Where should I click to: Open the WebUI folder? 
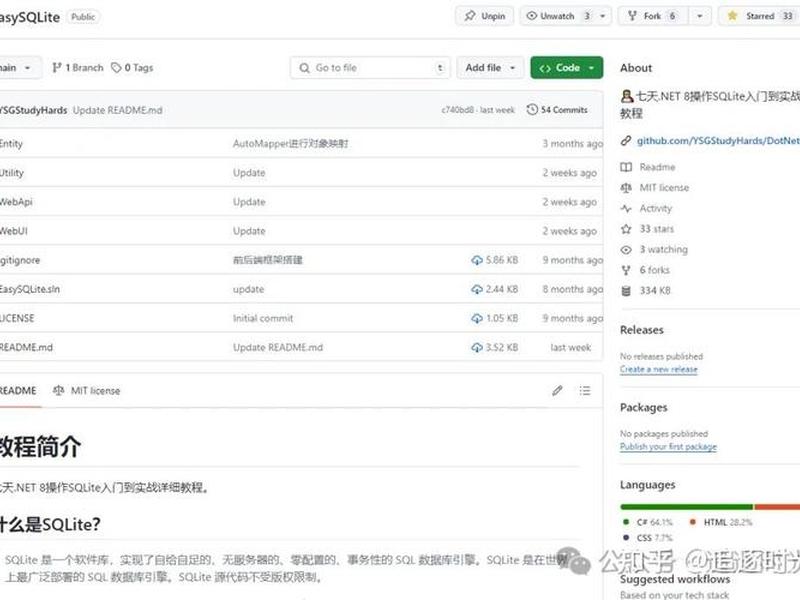pos(14,231)
